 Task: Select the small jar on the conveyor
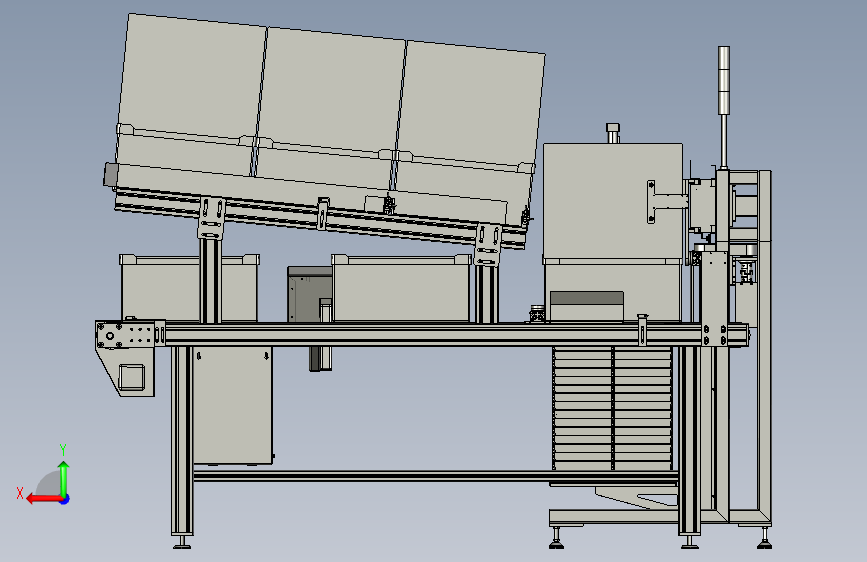tap(537, 314)
